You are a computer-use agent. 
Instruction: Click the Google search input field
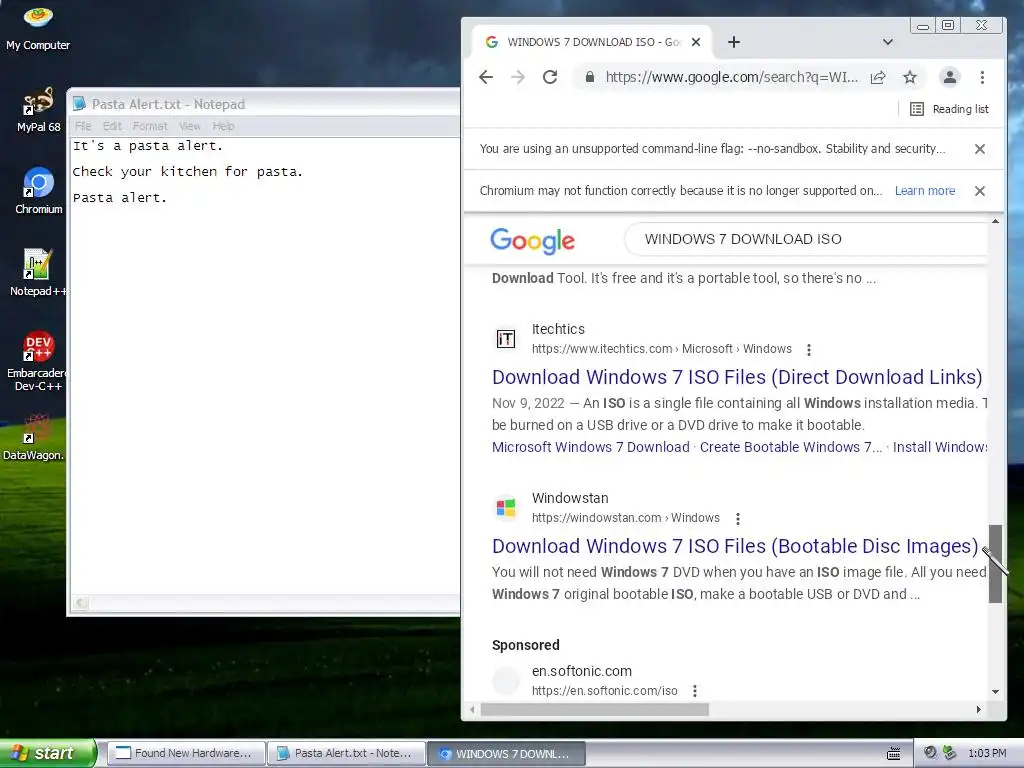[x=806, y=239]
